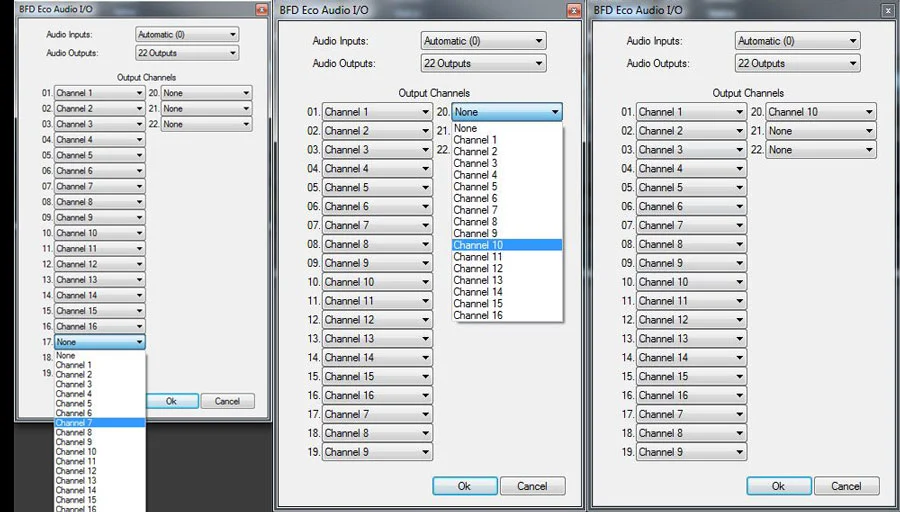Viewport: 900px width, 512px height.
Task: Open output 19 Channel 9 dropdown in middle window
Action: click(377, 452)
